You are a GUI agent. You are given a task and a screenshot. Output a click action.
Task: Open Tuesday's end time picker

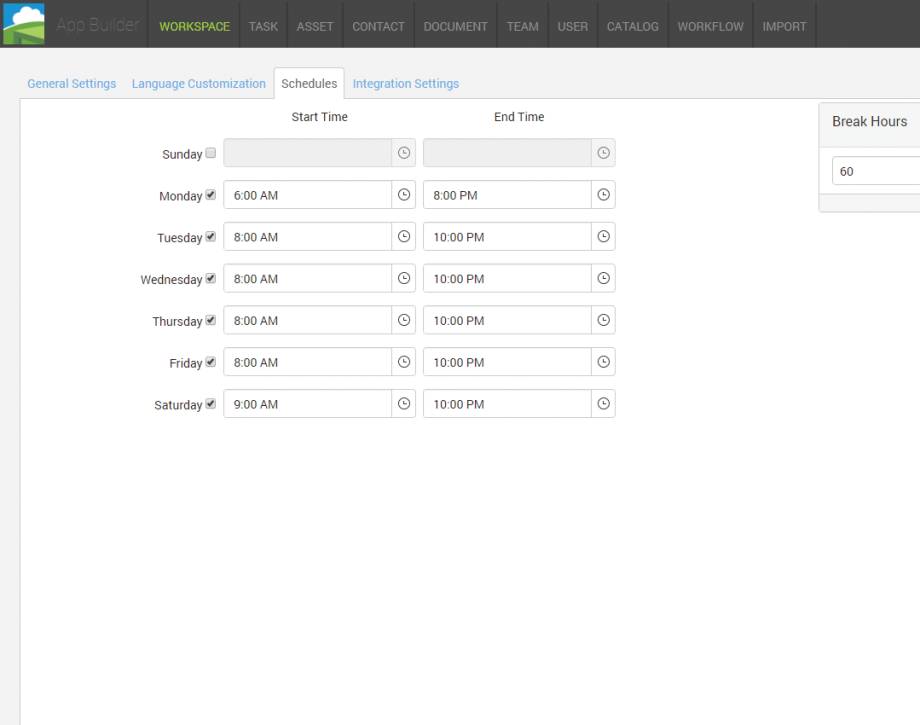(603, 236)
